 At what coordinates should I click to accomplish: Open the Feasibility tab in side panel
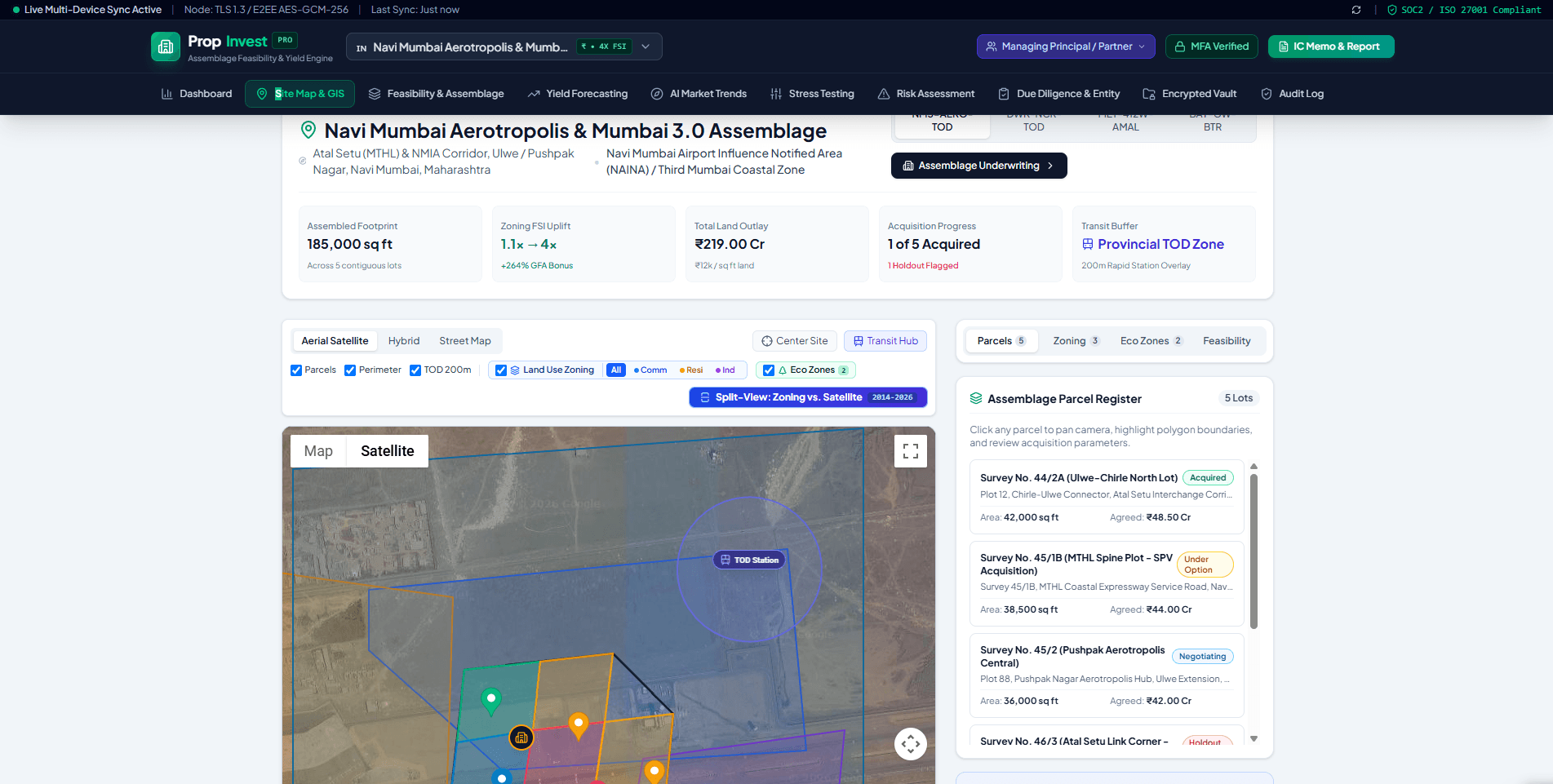coord(1227,341)
